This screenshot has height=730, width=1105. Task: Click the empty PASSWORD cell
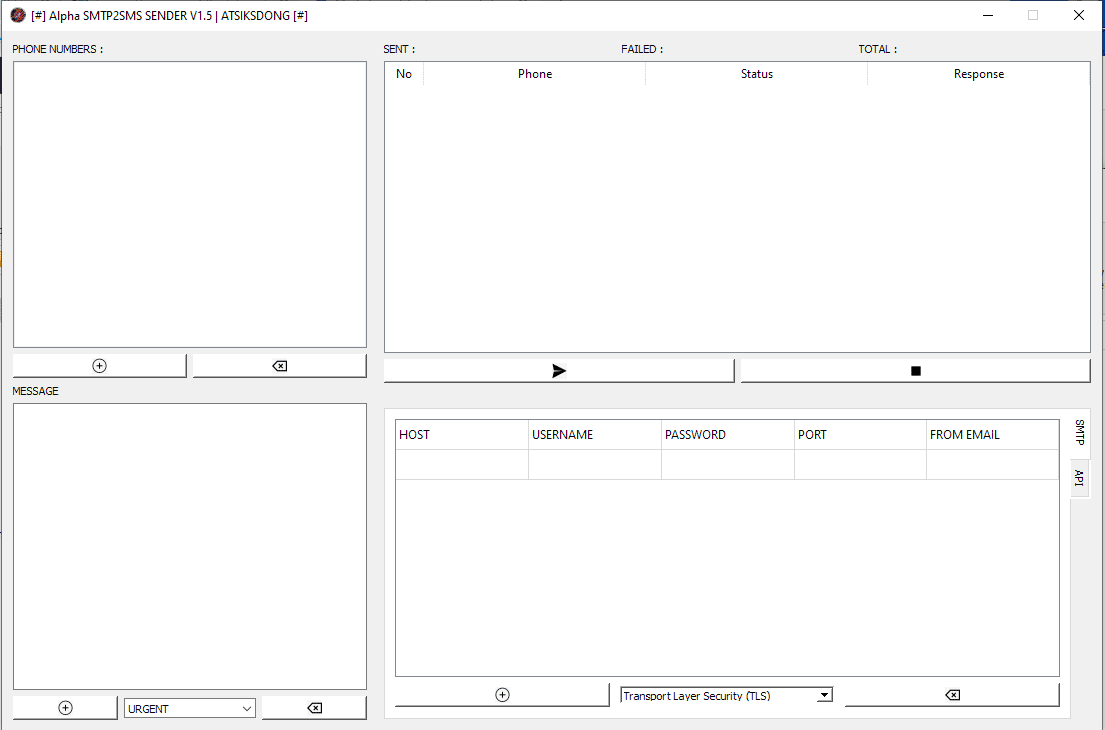(728, 465)
